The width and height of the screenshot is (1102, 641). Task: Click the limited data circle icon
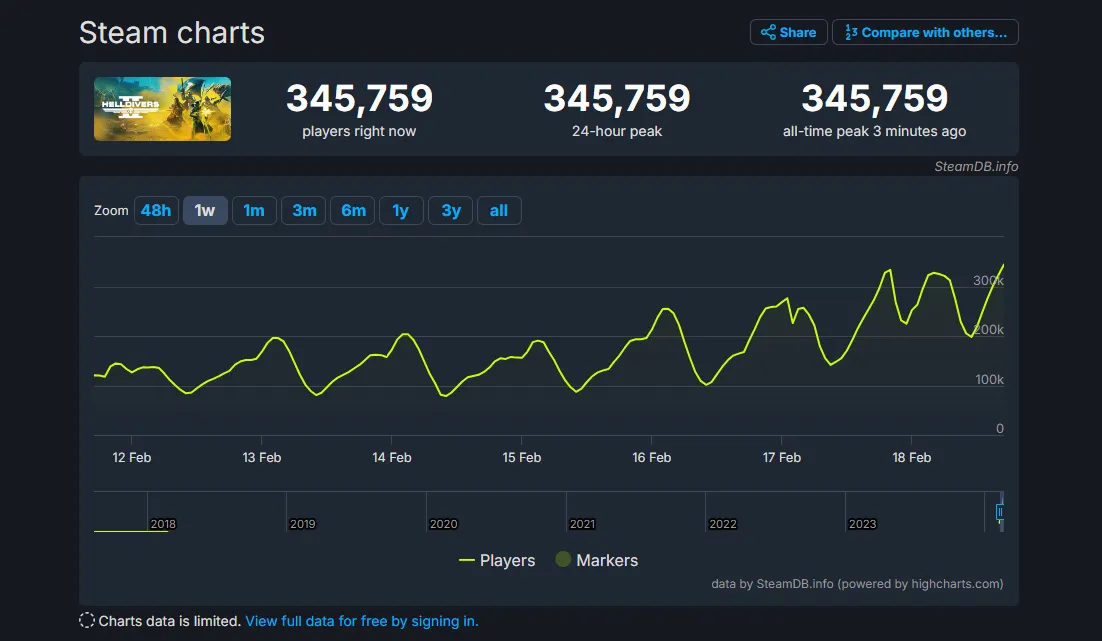[87, 621]
